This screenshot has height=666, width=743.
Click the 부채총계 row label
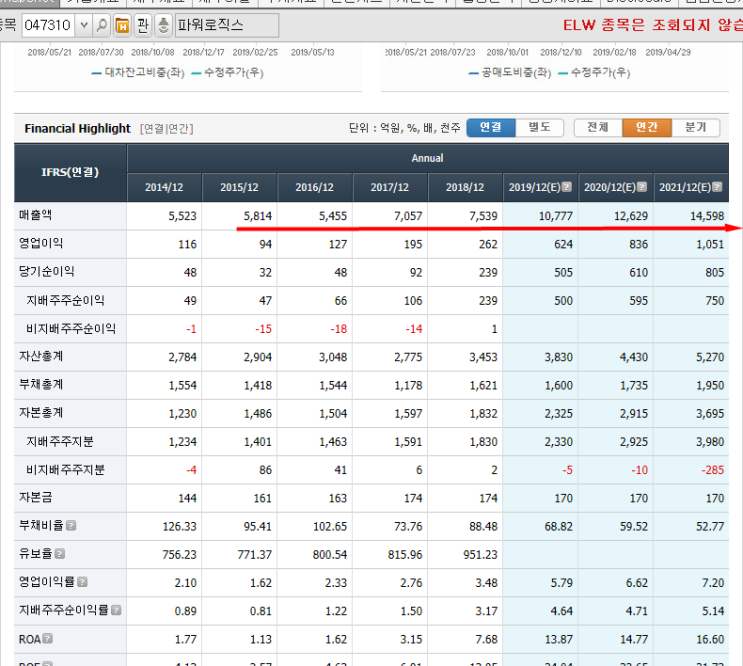pyautogui.click(x=41, y=385)
